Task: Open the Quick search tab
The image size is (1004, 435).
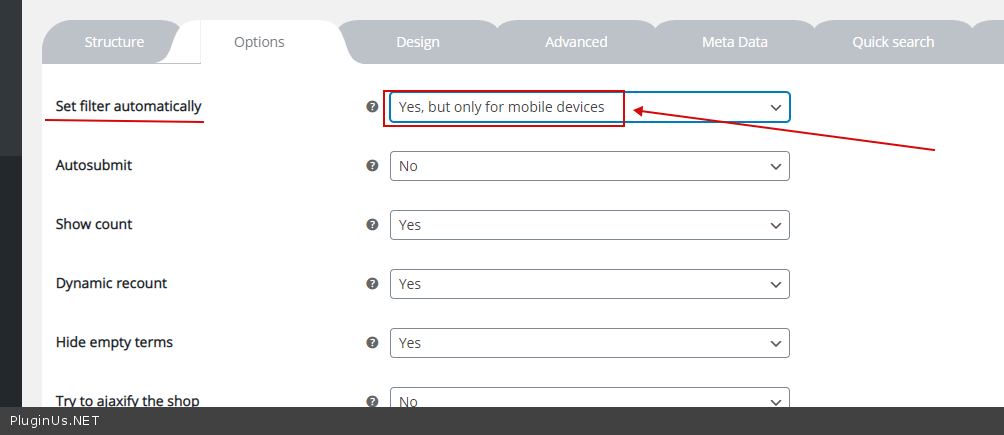Action: pos(893,42)
